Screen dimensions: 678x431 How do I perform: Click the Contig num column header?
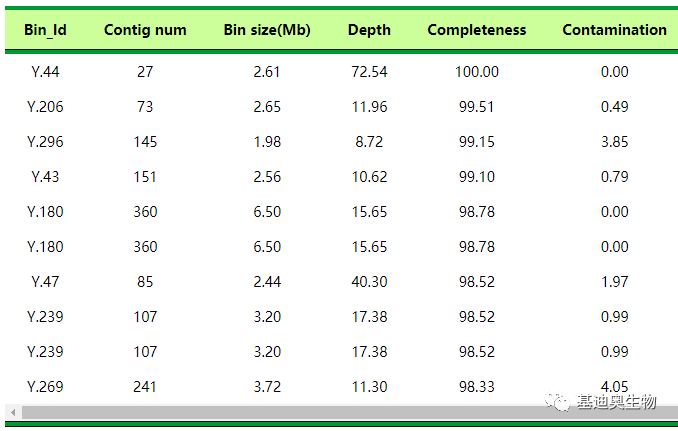click(x=145, y=30)
